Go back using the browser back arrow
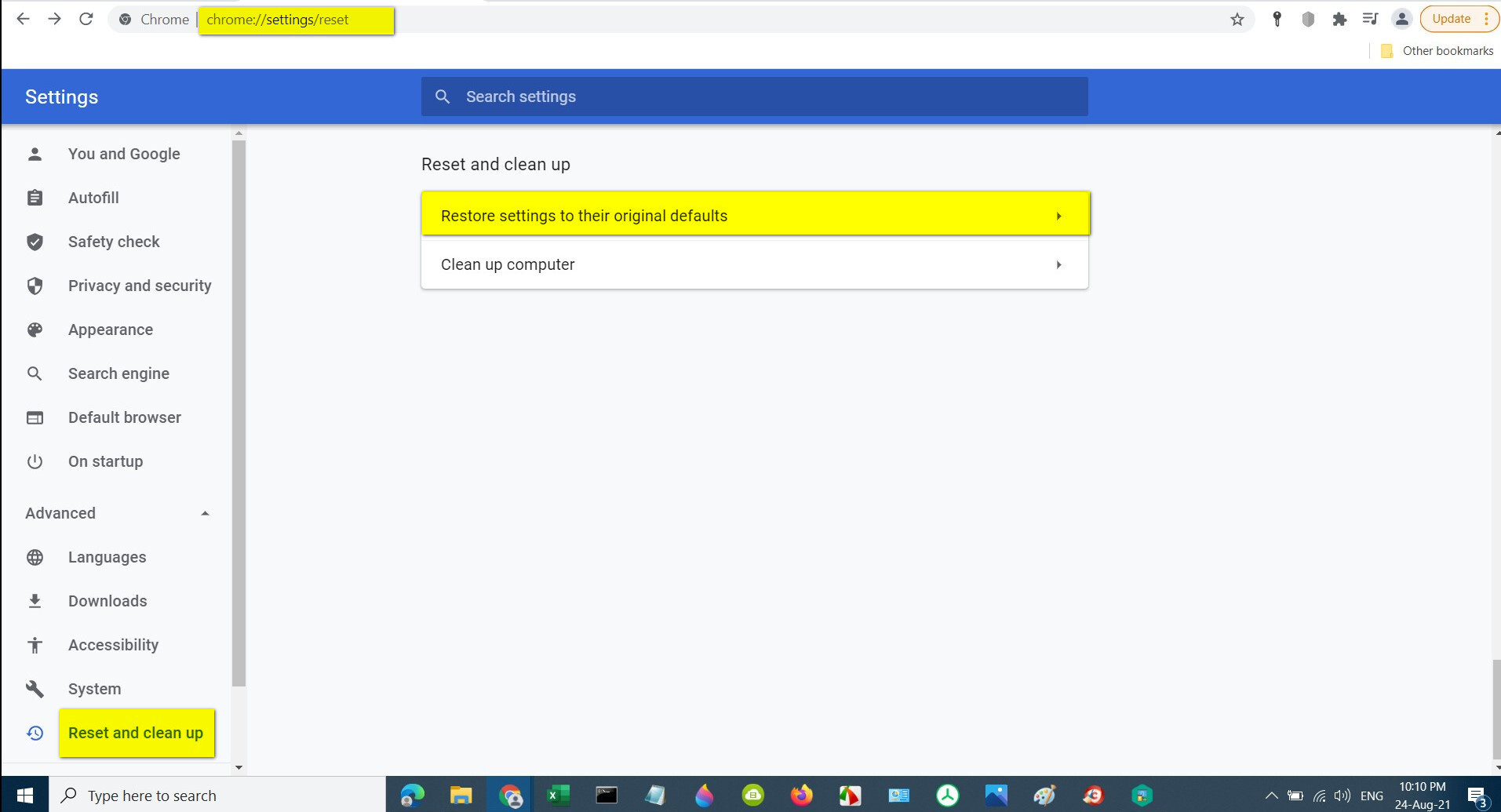Viewport: 1501px width, 812px height. (23, 19)
